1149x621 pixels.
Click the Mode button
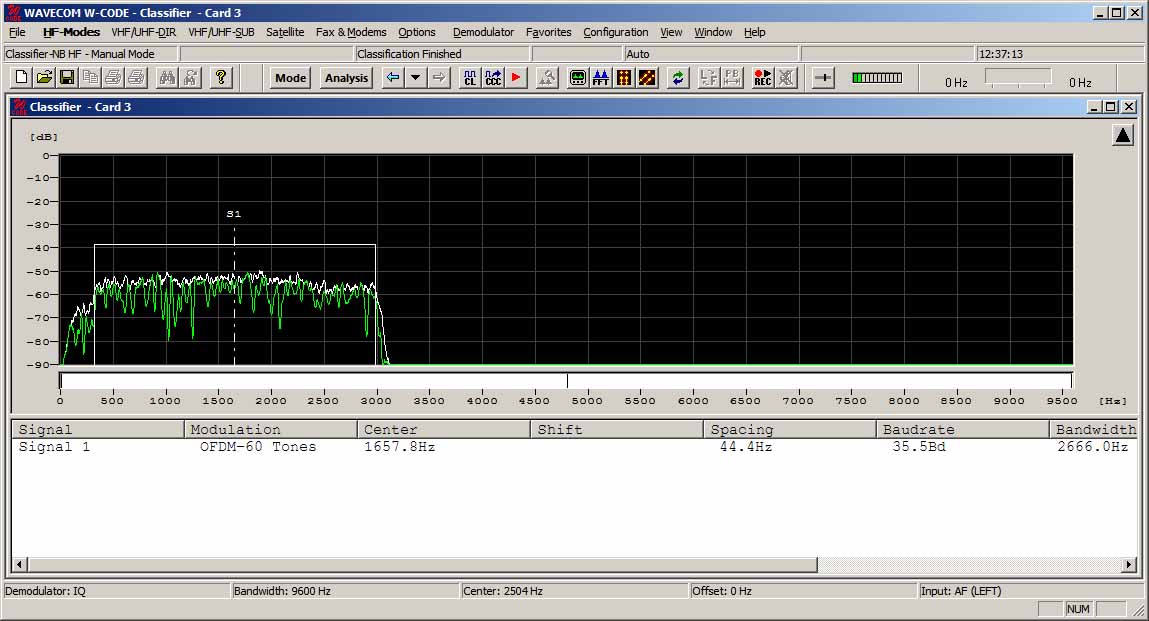[x=291, y=78]
